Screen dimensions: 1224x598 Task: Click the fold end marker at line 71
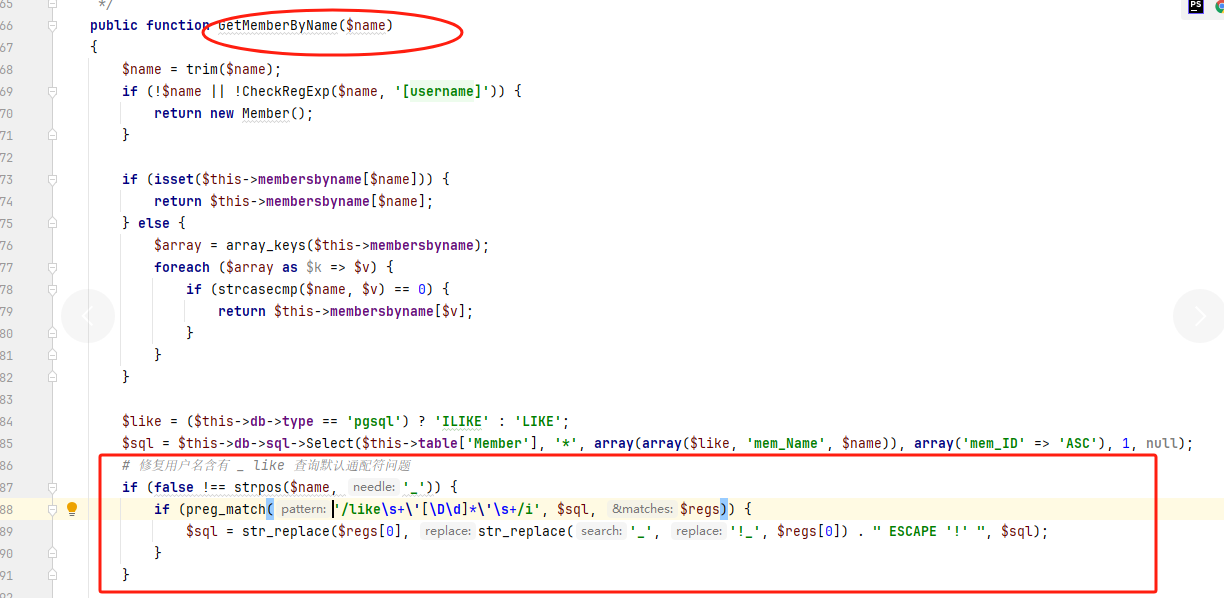point(52,136)
